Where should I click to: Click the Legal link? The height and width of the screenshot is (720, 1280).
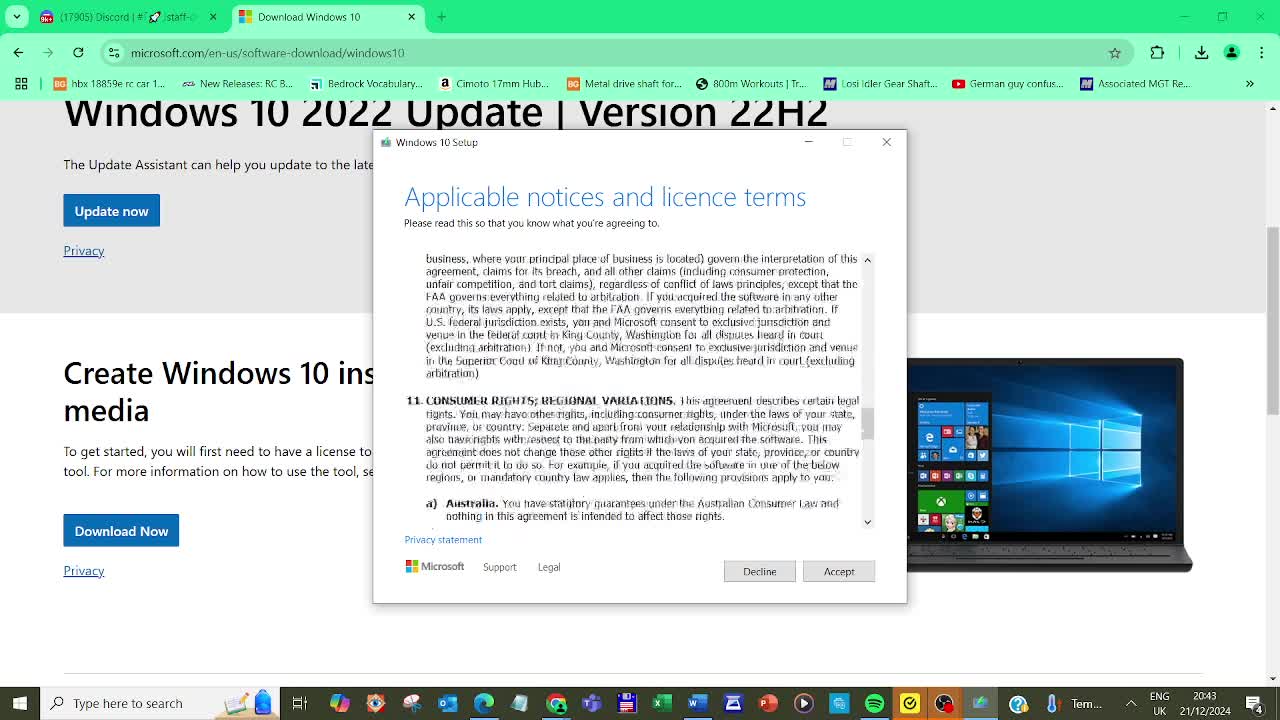[549, 567]
